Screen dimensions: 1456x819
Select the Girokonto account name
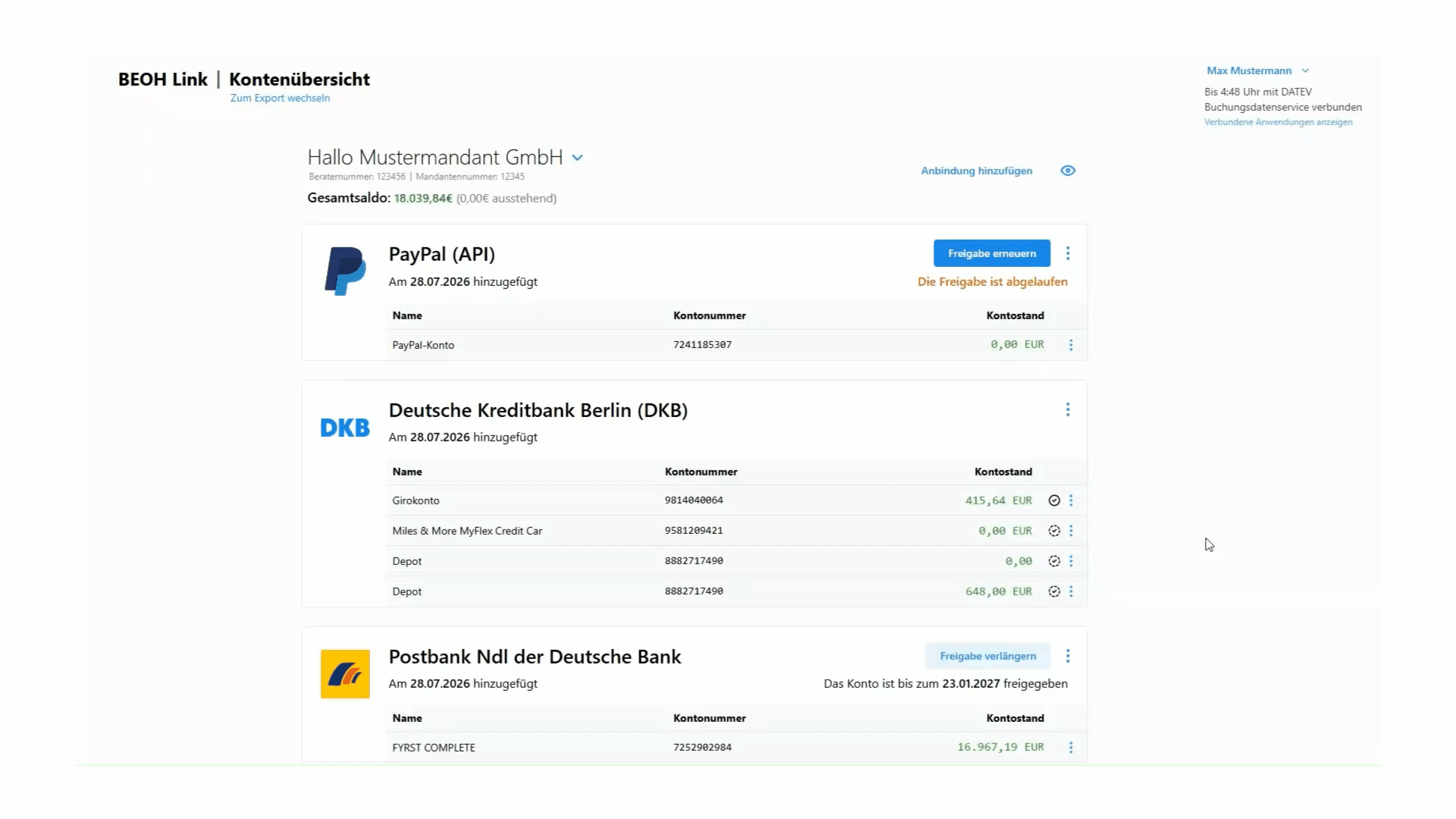[416, 500]
